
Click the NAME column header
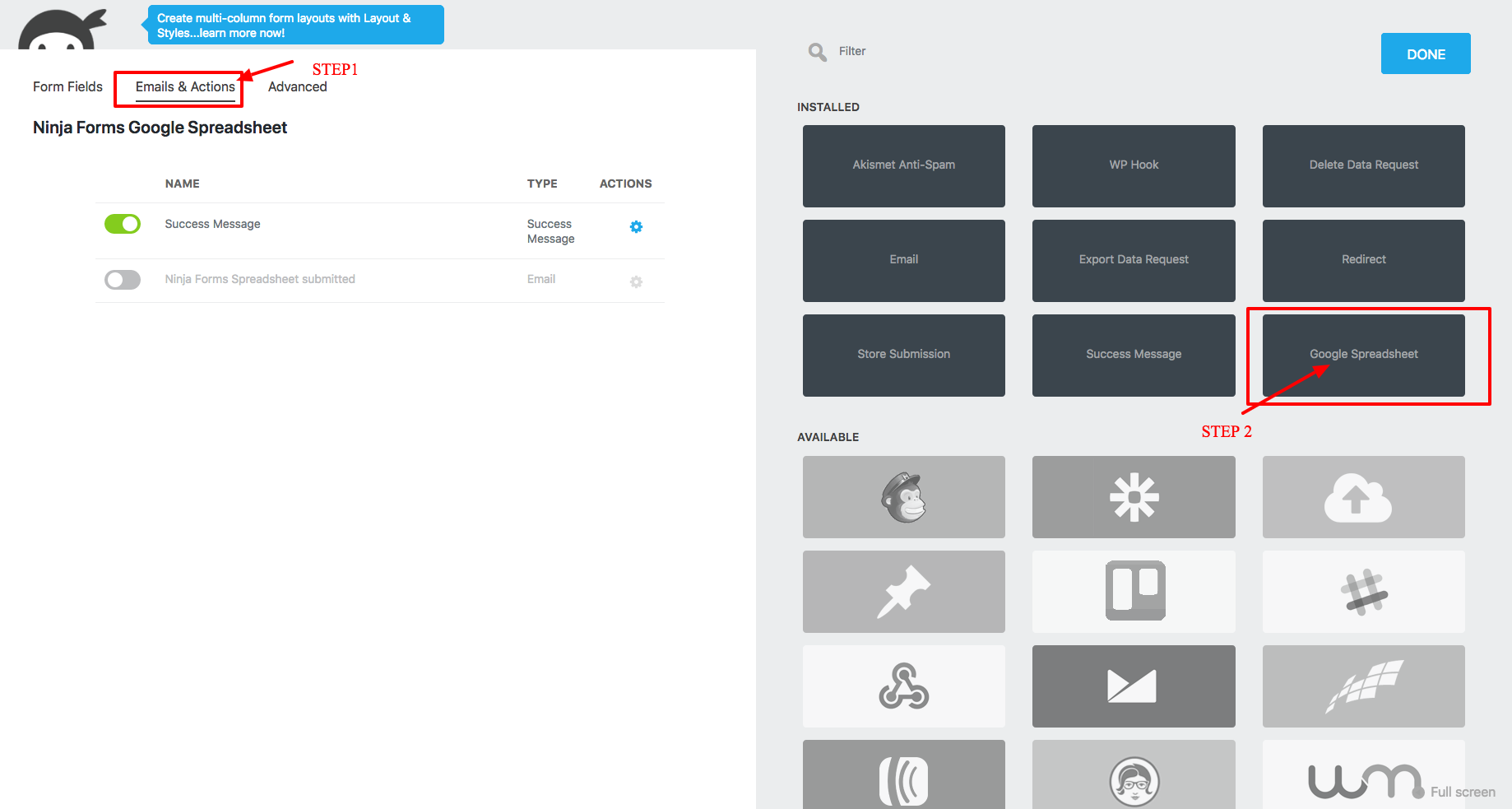click(x=183, y=184)
